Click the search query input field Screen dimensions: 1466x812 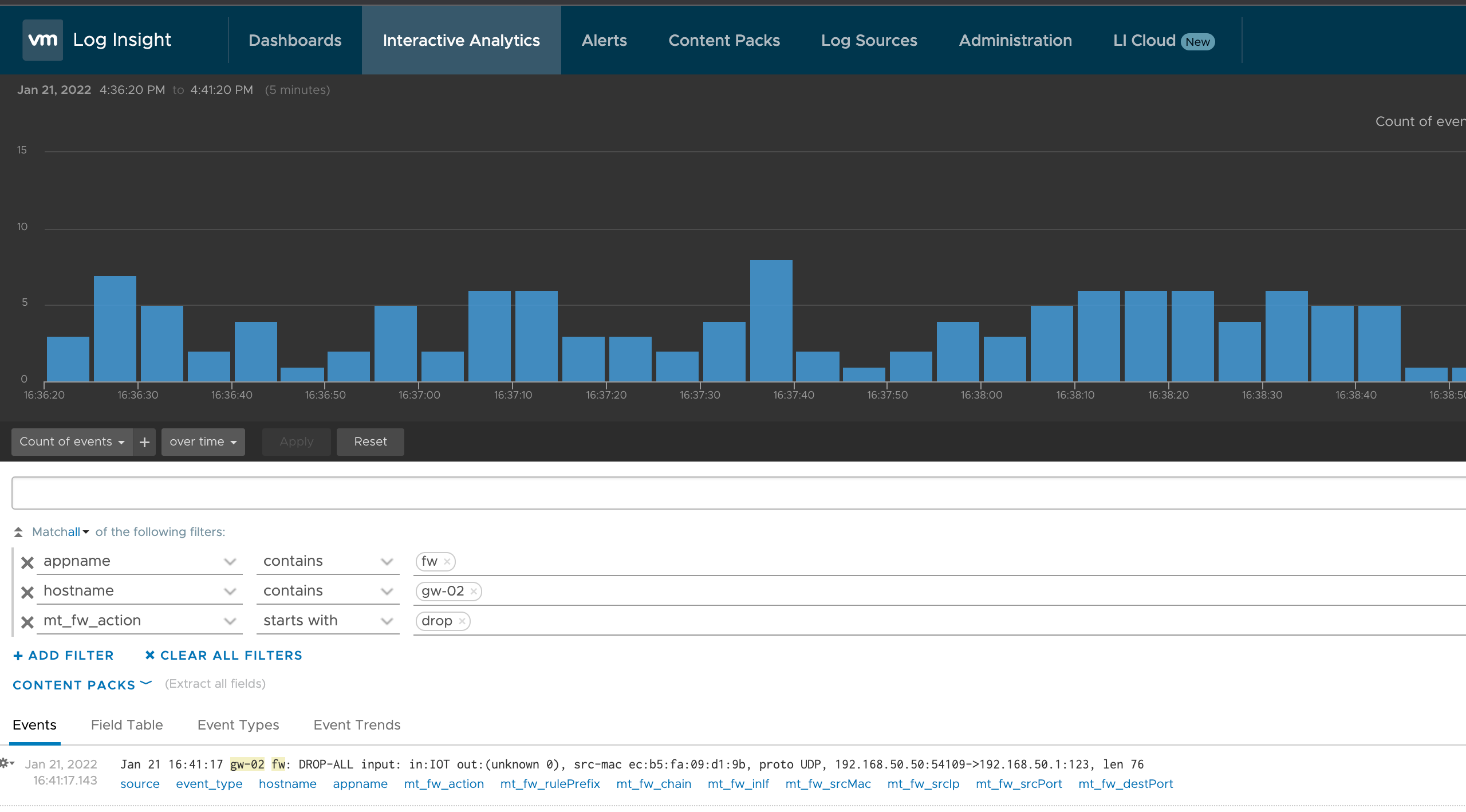pyautogui.click(x=739, y=493)
